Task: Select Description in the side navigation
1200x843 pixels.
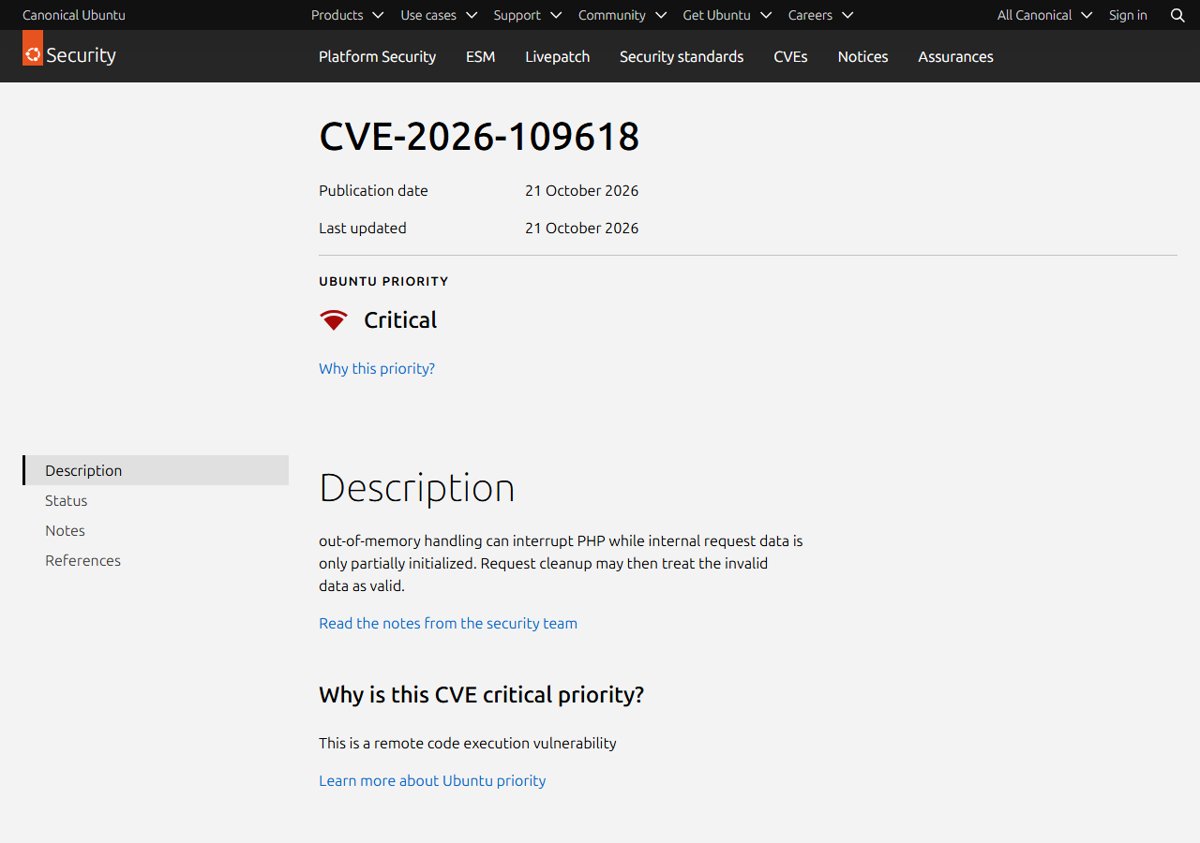Action: coord(156,470)
